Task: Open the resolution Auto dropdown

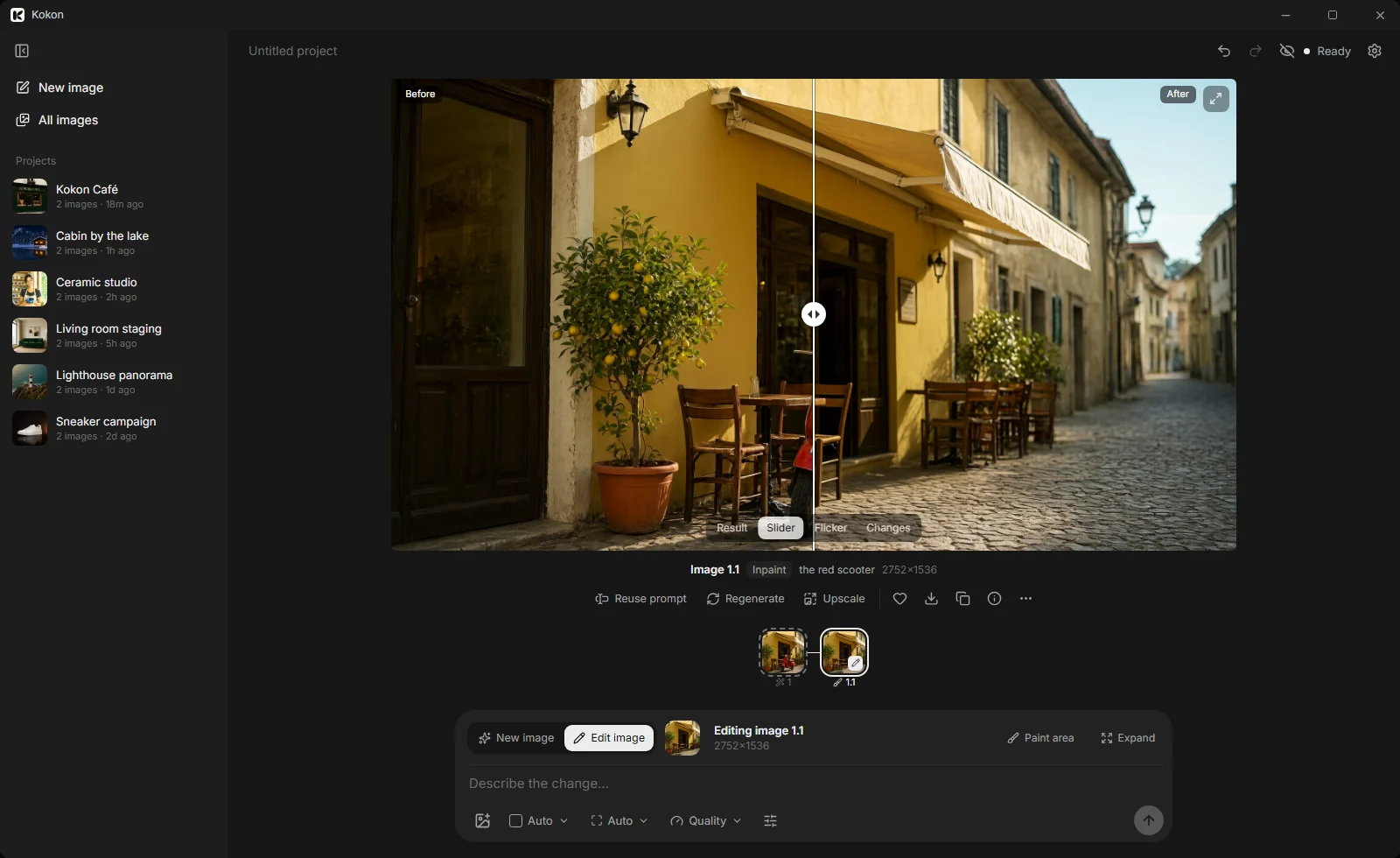Action: [619, 820]
